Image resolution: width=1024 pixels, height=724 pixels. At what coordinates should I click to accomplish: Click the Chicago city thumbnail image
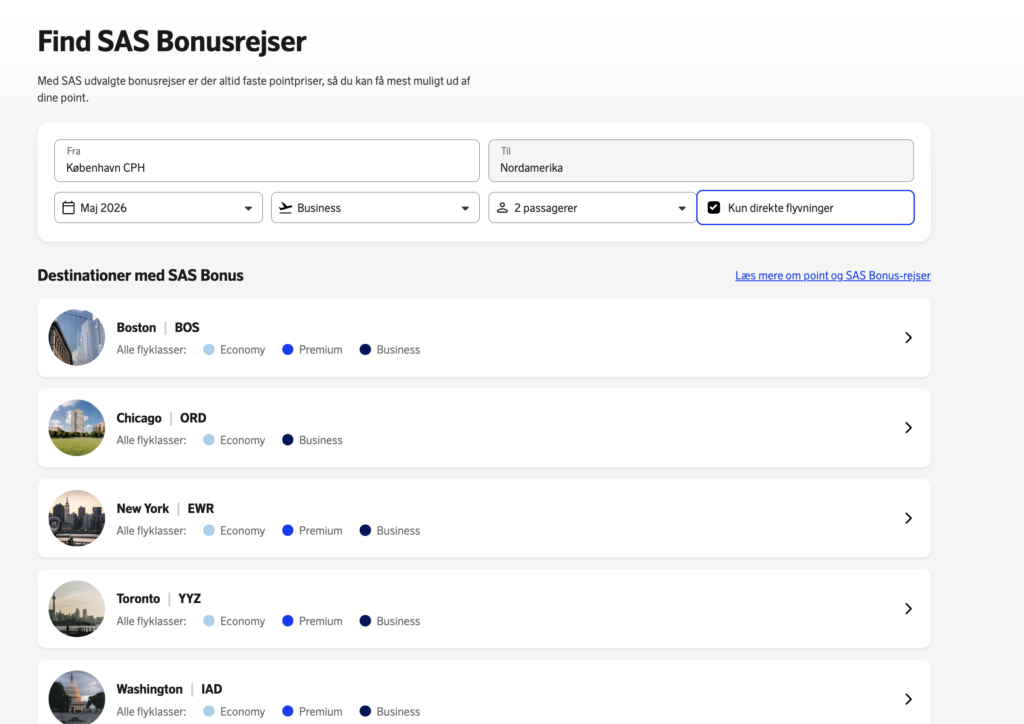pos(77,428)
